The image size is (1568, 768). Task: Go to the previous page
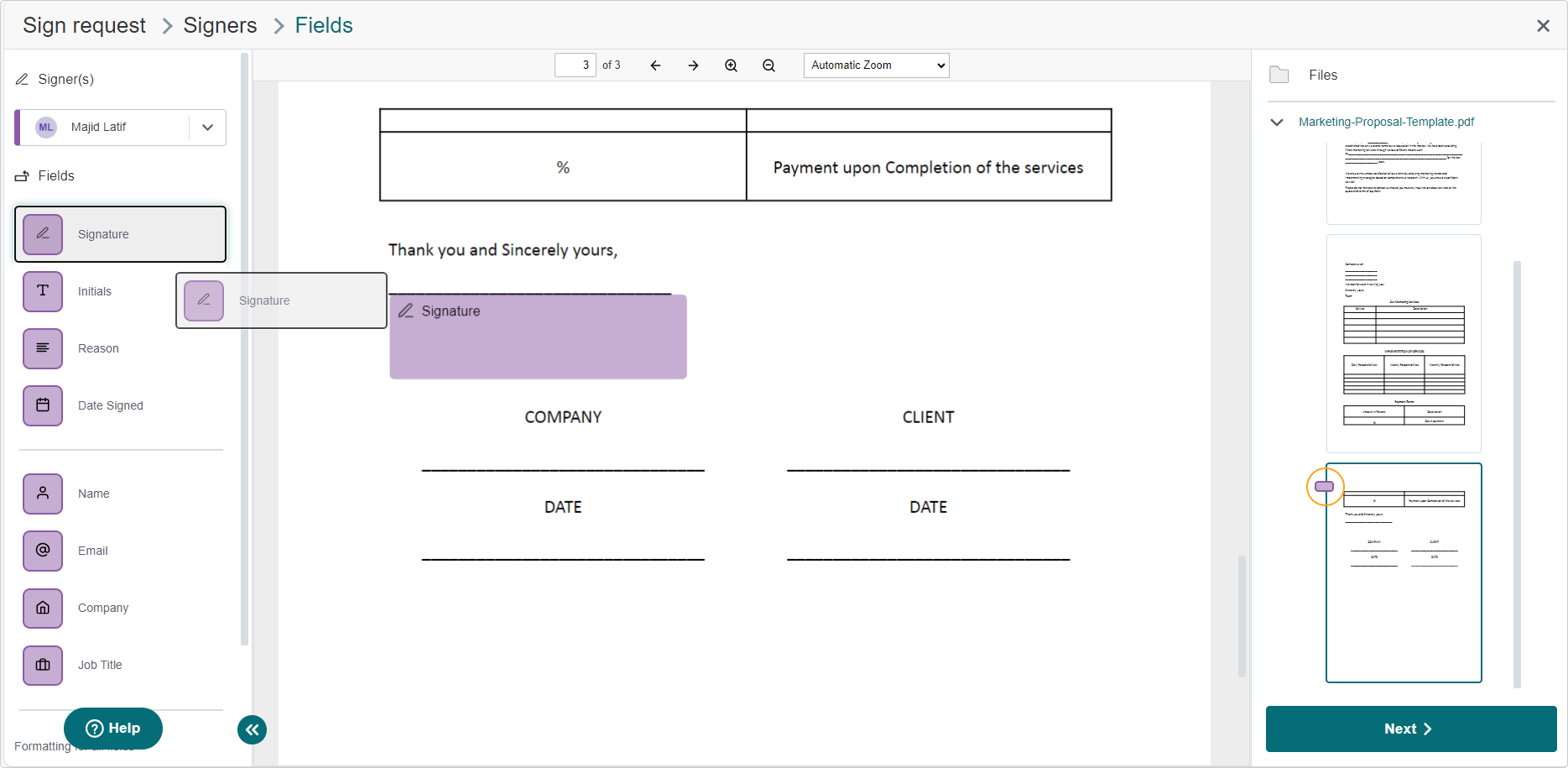point(655,65)
